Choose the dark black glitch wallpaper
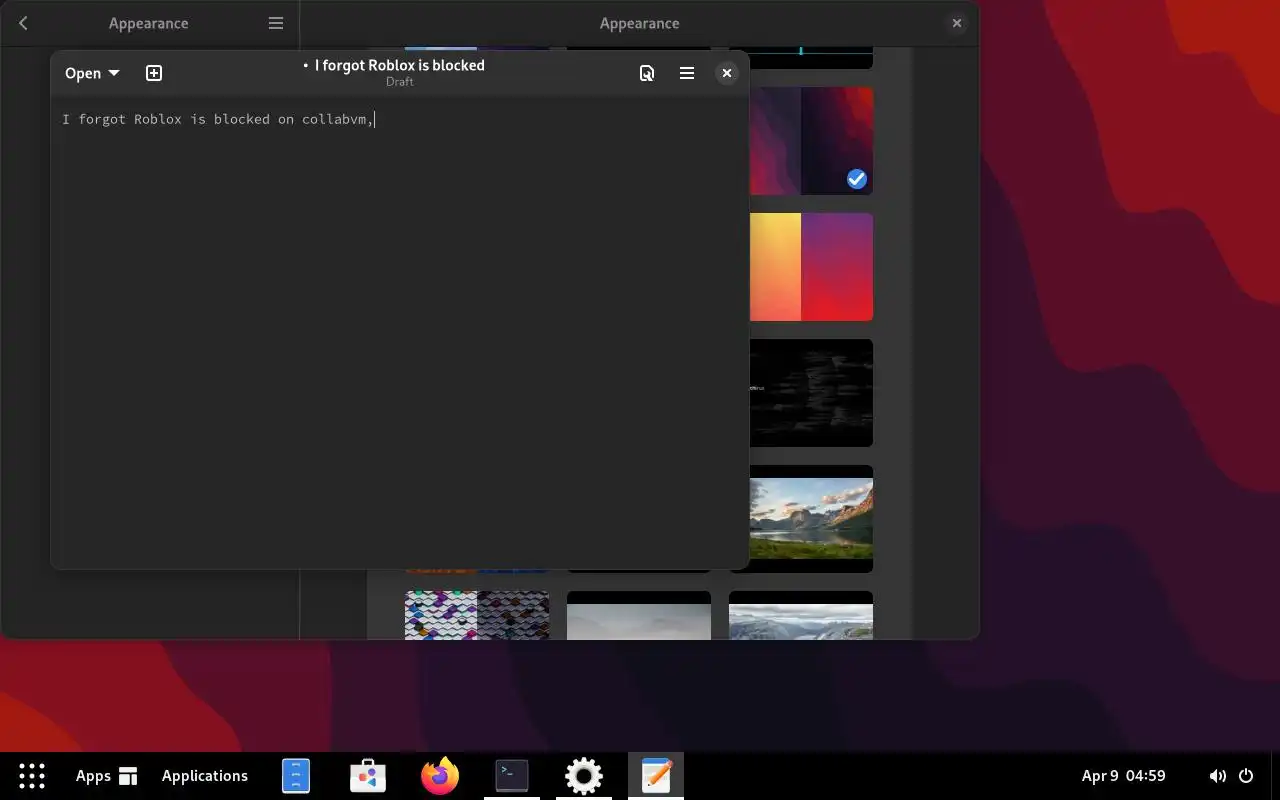 pyautogui.click(x=811, y=393)
